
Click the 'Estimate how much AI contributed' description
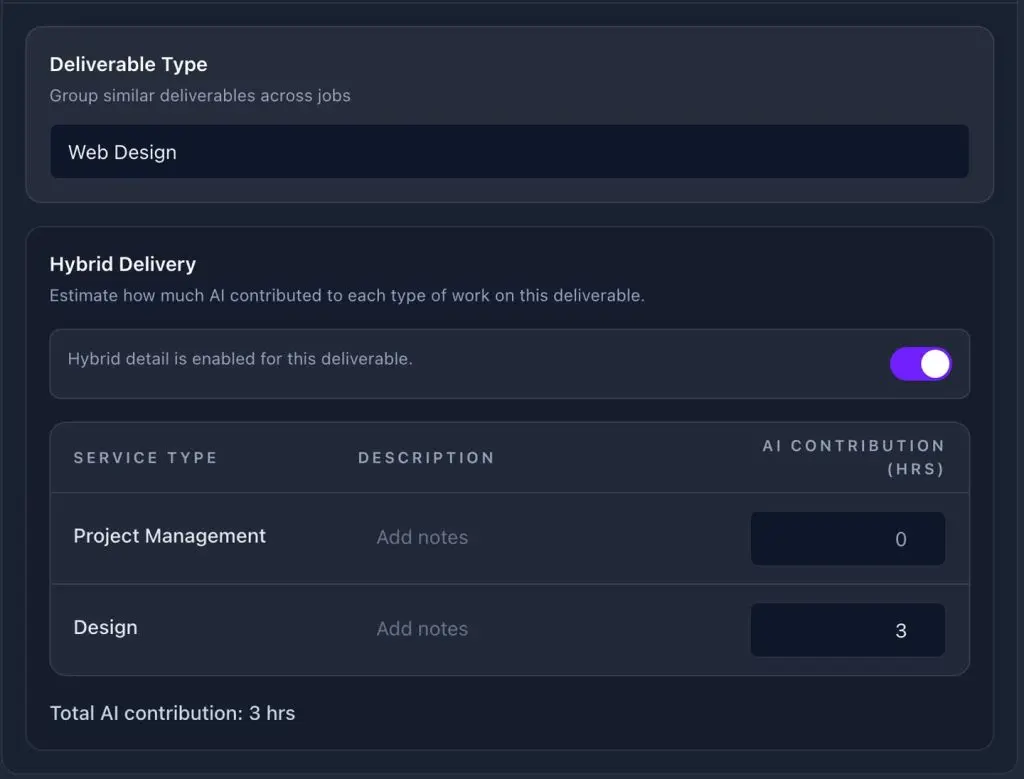click(346, 296)
